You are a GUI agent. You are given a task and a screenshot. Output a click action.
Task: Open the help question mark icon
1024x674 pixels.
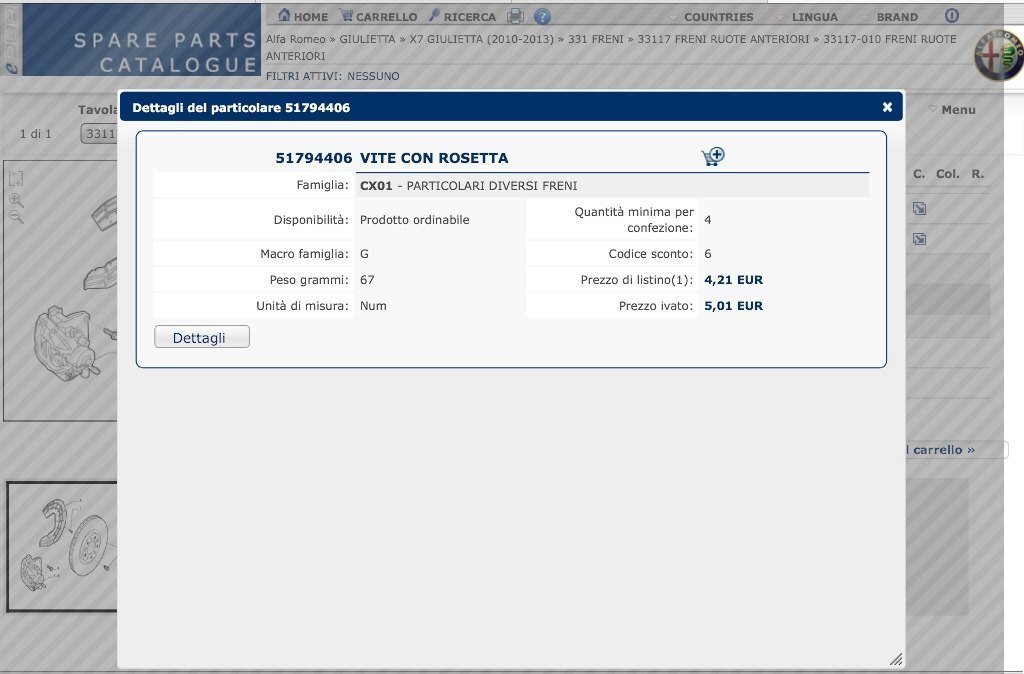pos(542,16)
